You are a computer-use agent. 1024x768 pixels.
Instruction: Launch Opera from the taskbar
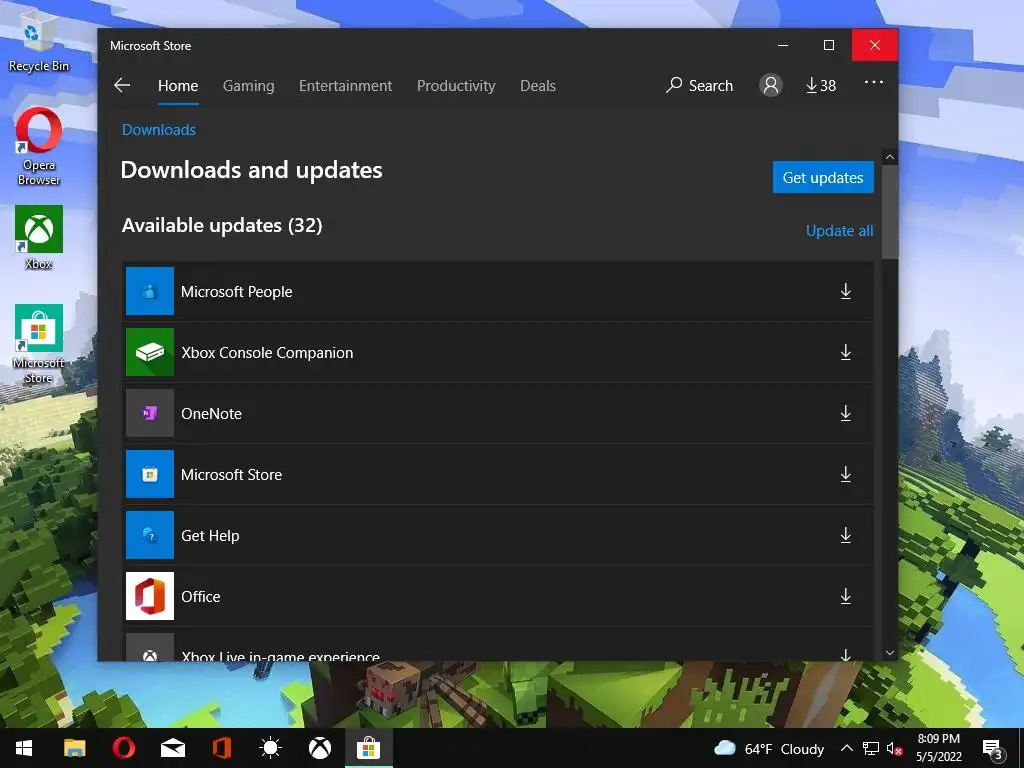click(124, 748)
